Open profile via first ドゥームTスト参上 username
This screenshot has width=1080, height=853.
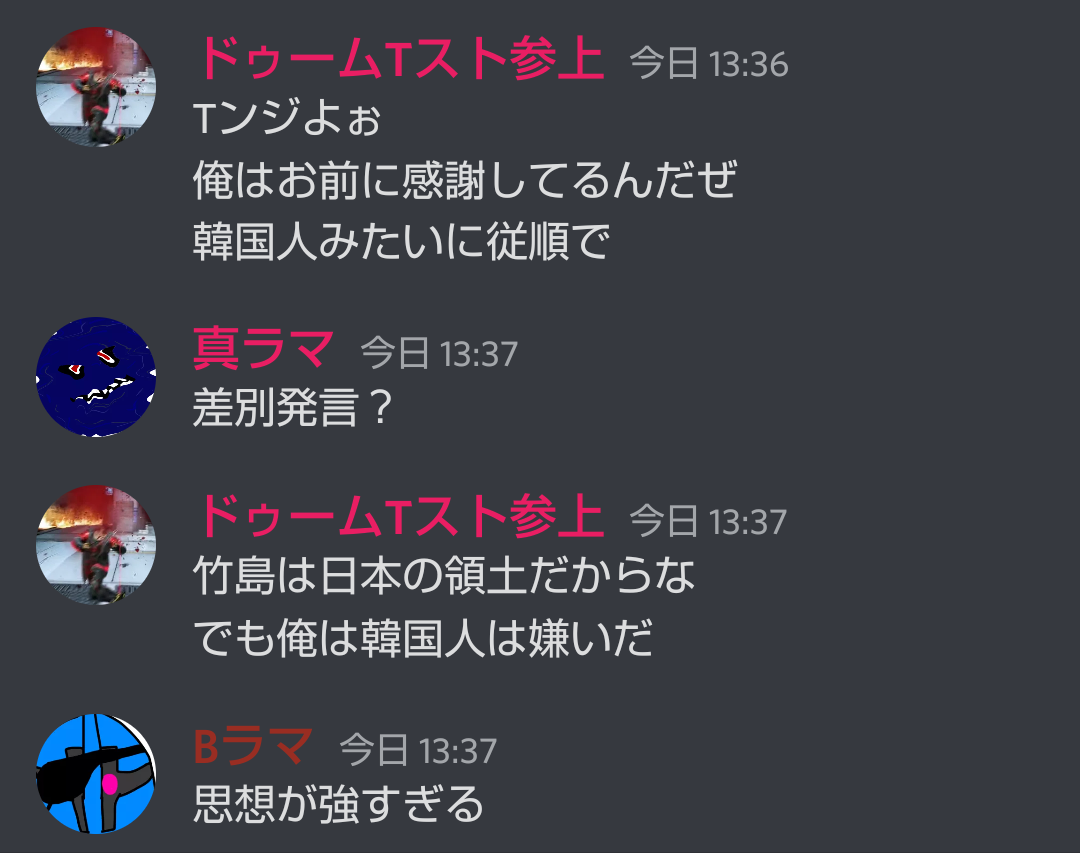[x=399, y=60]
